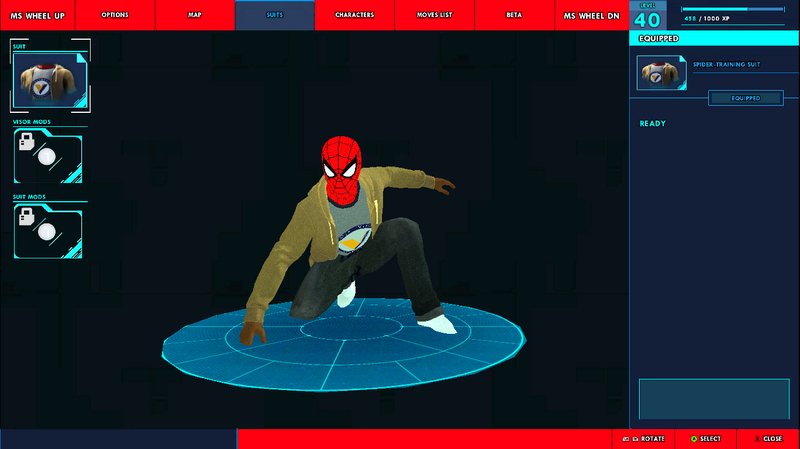Open the CHARACTERS tab

click(355, 15)
